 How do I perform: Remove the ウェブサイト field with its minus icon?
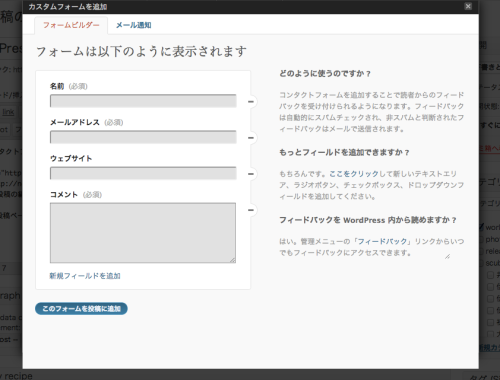[251, 174]
